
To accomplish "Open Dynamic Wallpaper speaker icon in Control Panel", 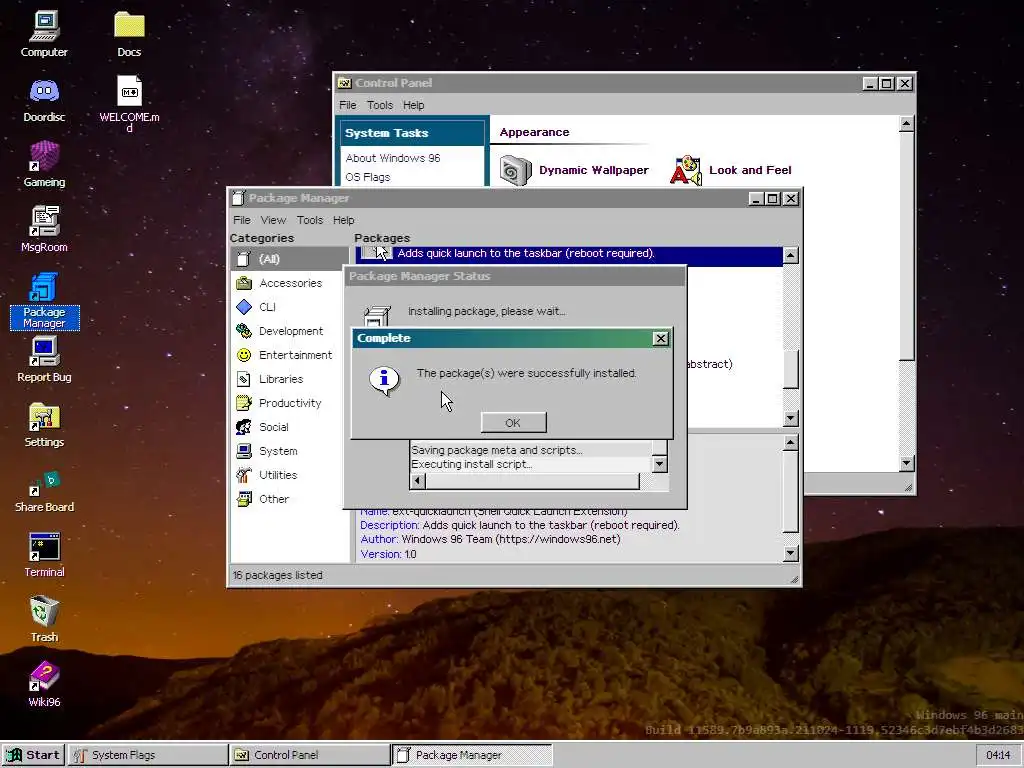I will [x=515, y=170].
